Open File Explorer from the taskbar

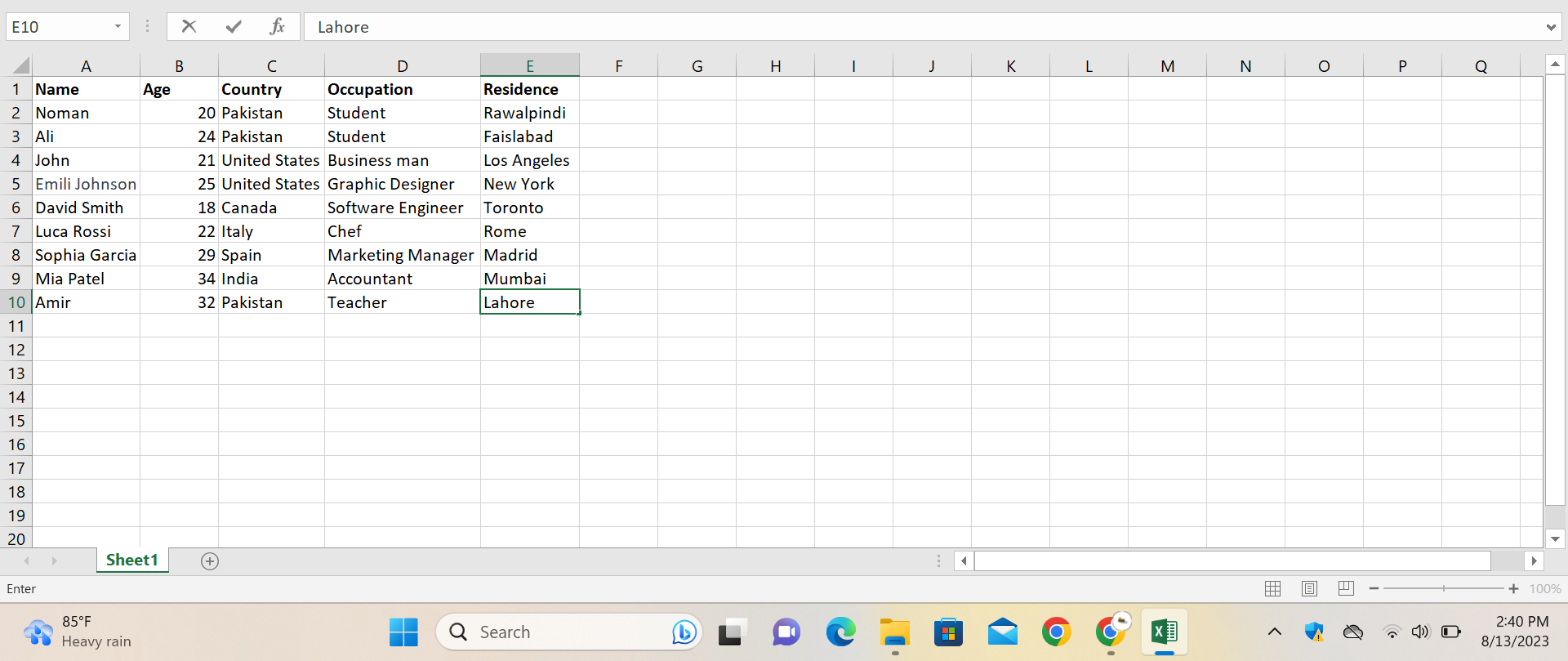pyautogui.click(x=894, y=632)
